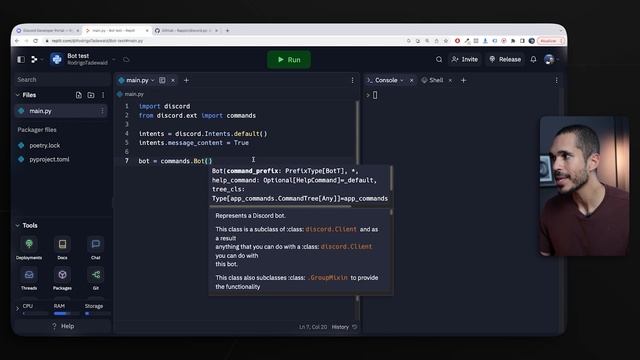Click the console prompt input

[375, 95]
